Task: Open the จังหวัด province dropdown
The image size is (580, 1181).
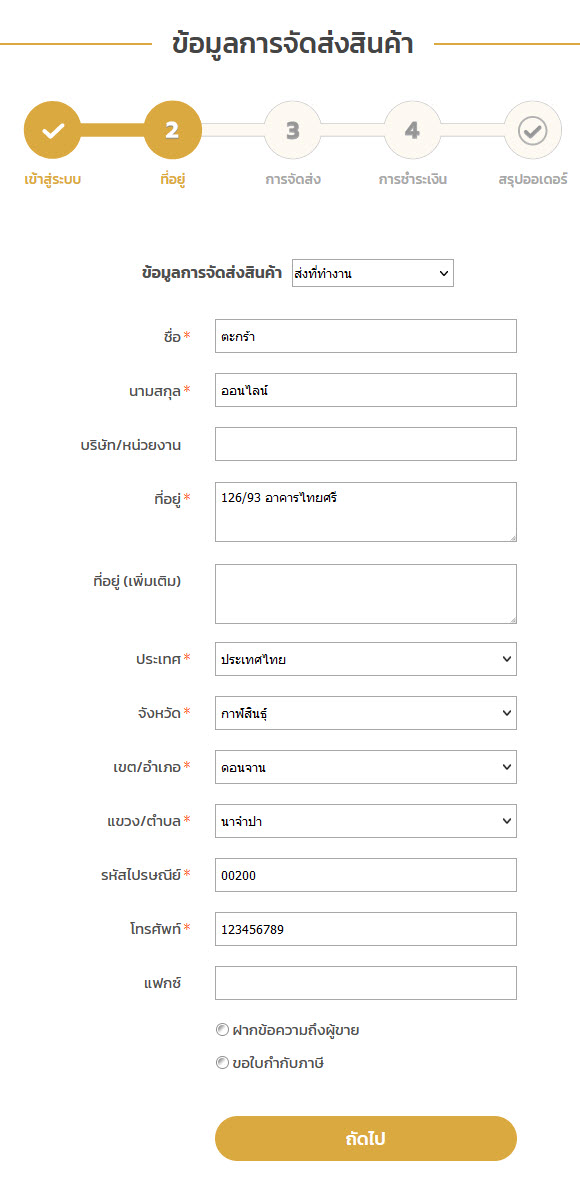Action: [366, 713]
